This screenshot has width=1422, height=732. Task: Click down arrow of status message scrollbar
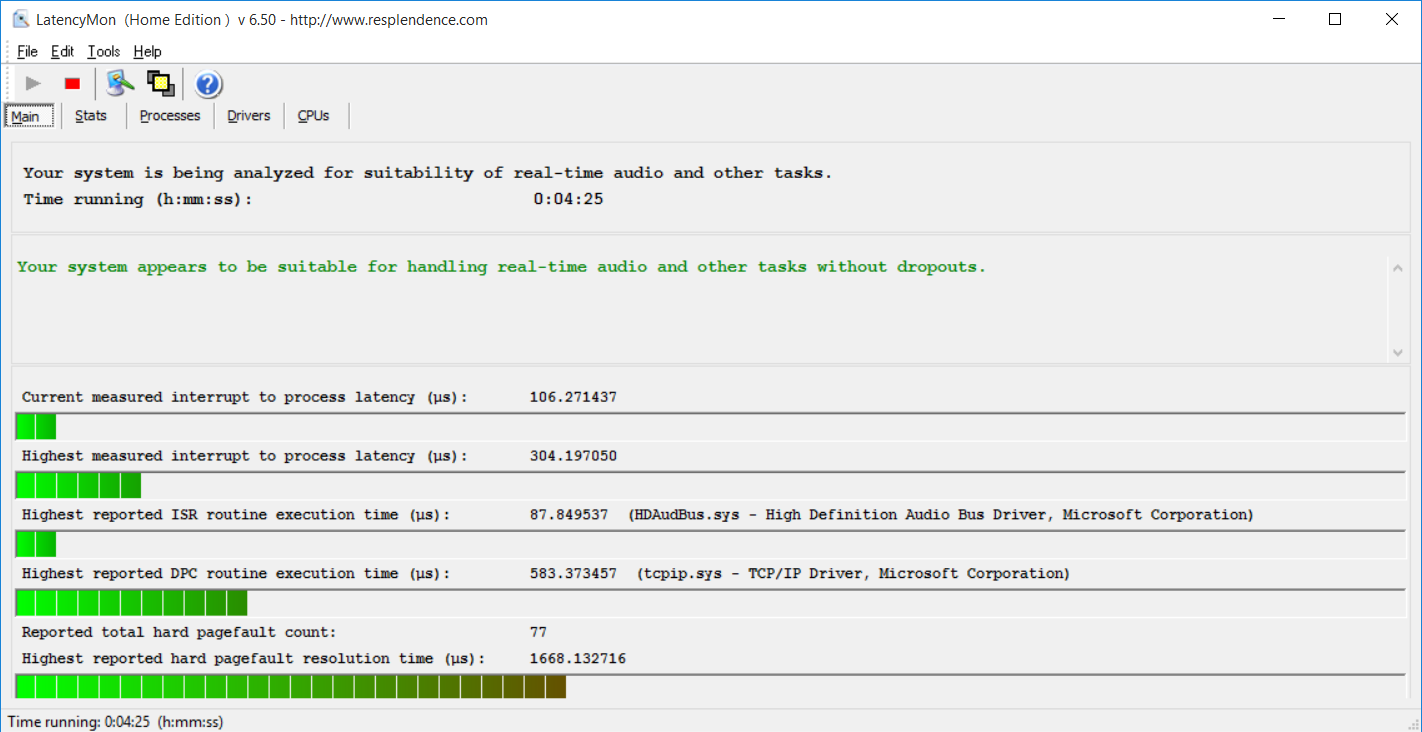[x=1397, y=352]
